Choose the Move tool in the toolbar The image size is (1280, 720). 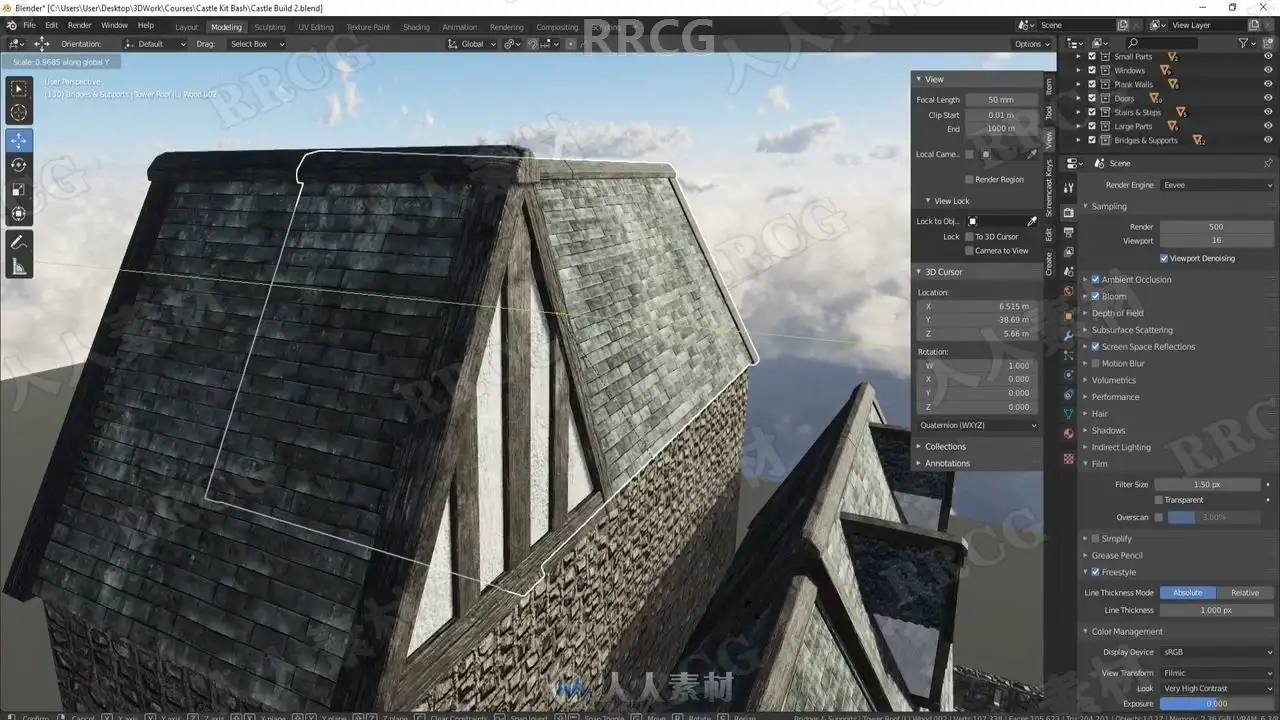[x=19, y=141]
